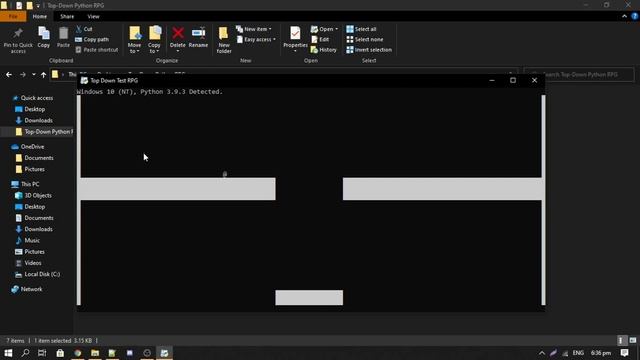The image size is (640, 360).
Task: Click History in the Open group
Action: coord(324,50)
